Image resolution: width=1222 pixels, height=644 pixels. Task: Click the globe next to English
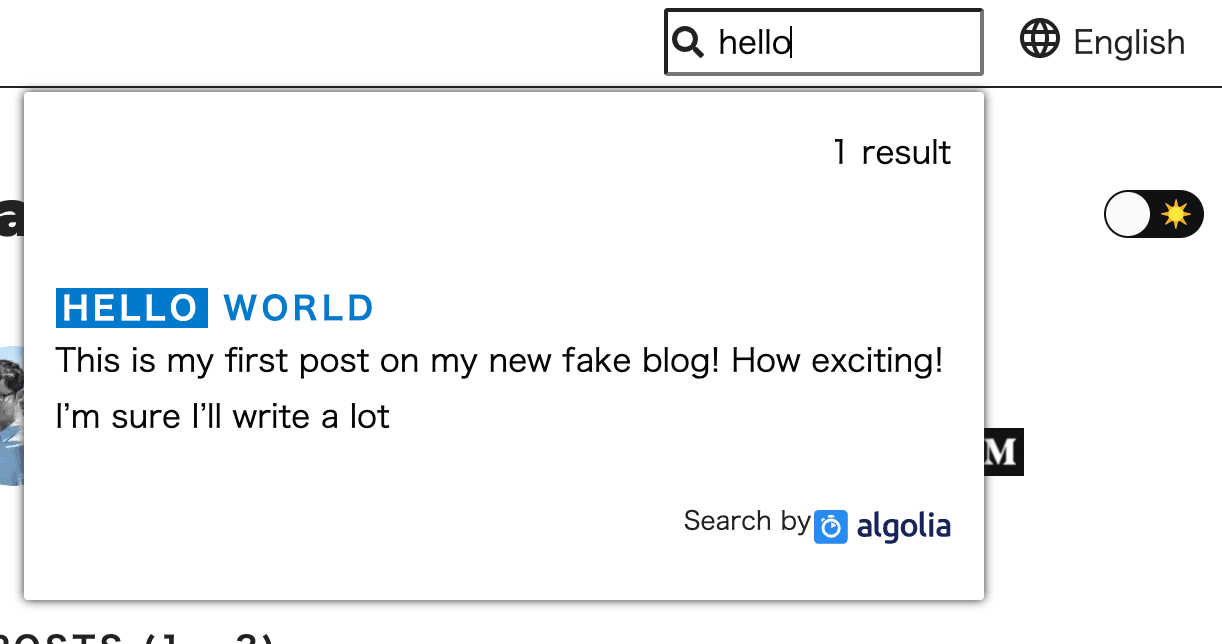(x=1040, y=39)
